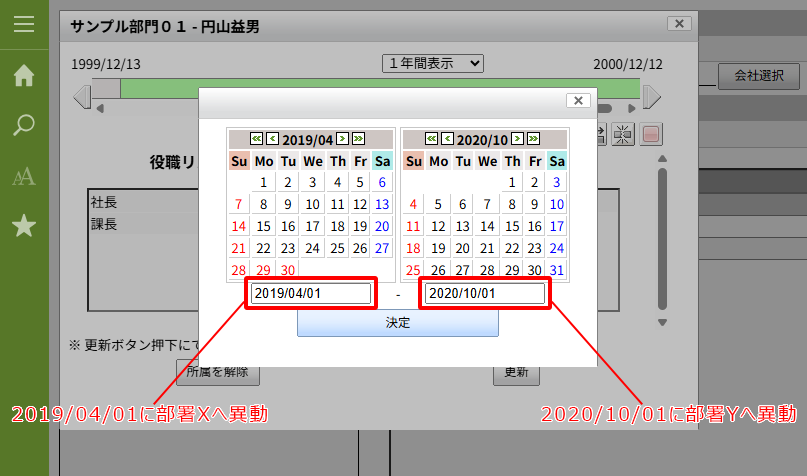Select day 15 in the 2019/04 calendar
Screen dimensions: 807x476
263,226
